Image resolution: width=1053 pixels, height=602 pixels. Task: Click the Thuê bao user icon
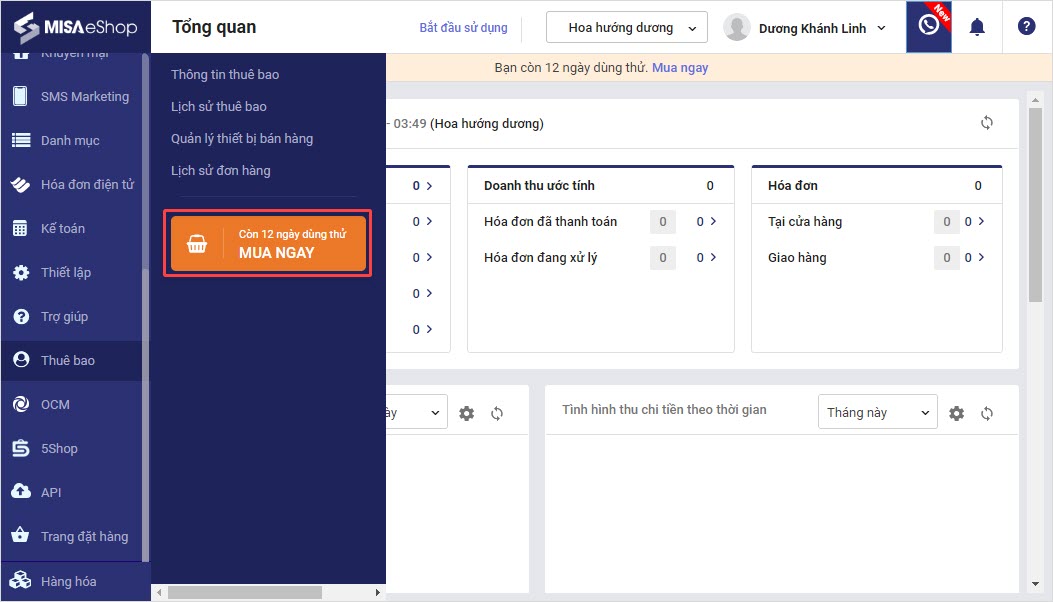(x=21, y=360)
